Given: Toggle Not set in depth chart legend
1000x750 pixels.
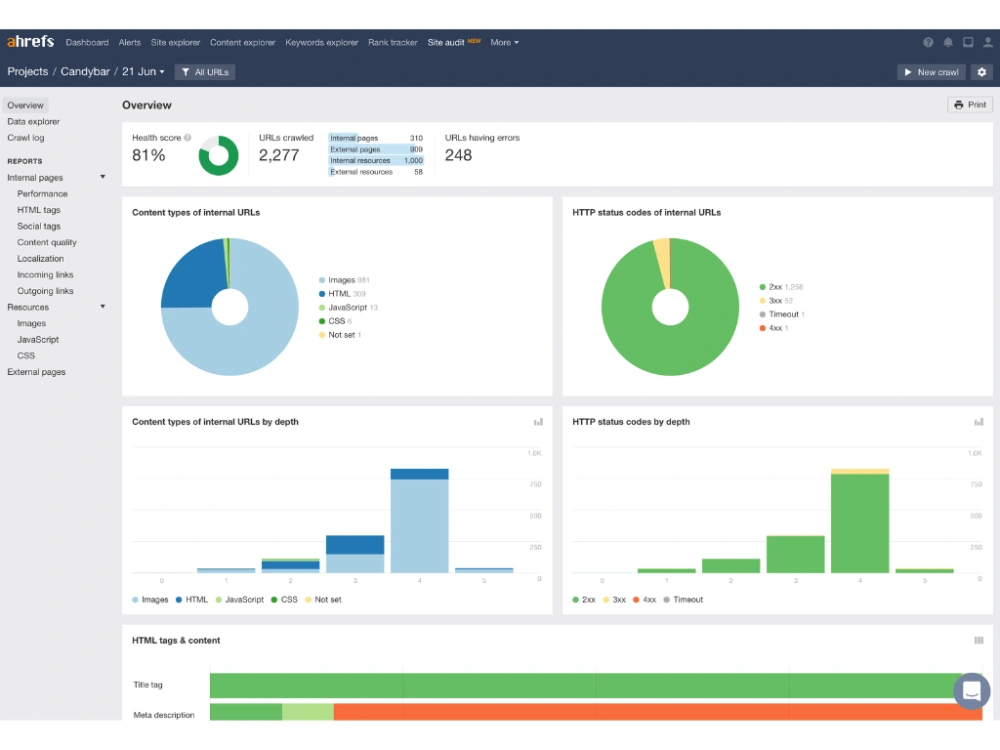Looking at the screenshot, I should (x=323, y=599).
